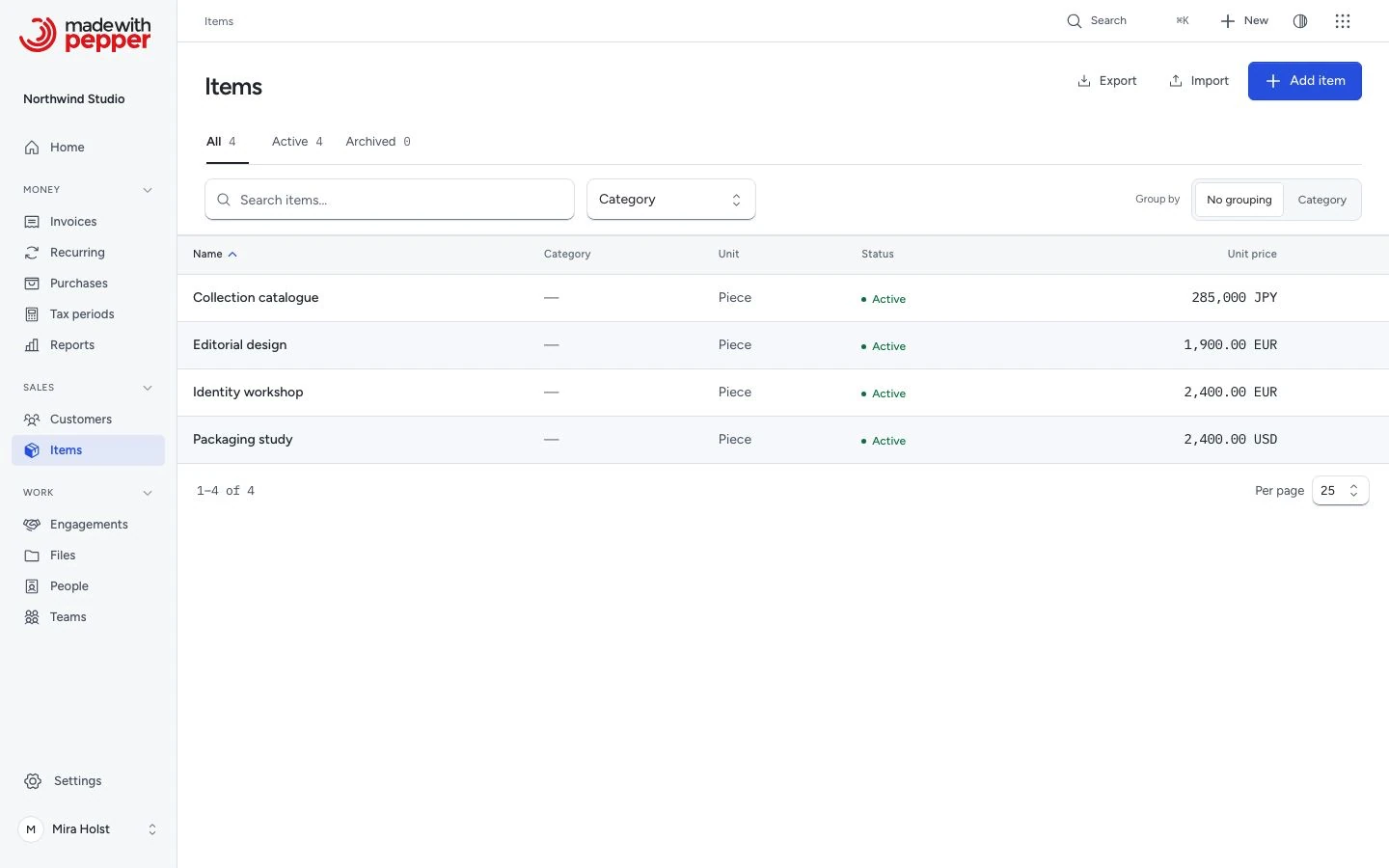Open the Invoices sidebar icon
This screenshot has width=1389, height=868.
[32, 222]
